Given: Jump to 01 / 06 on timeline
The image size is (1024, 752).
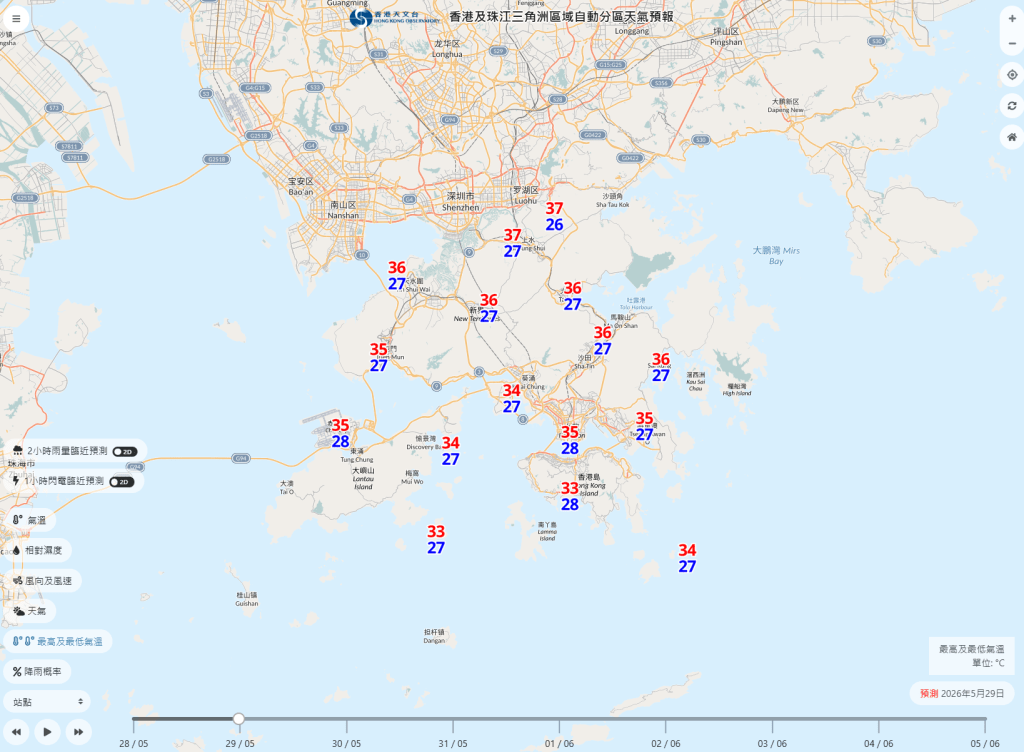Looking at the screenshot, I should point(559,744).
